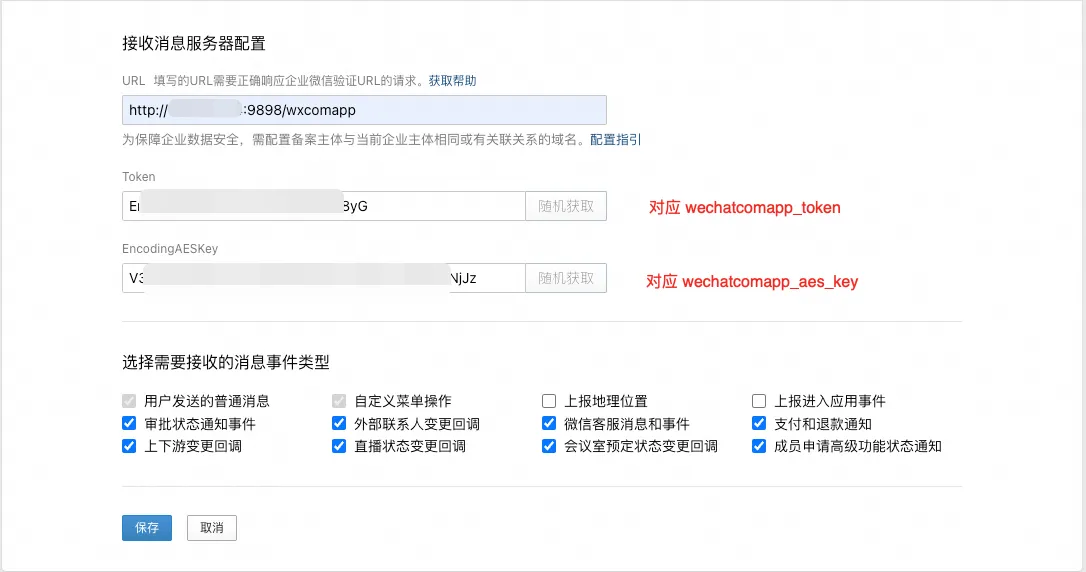Open the 获取帮助 help link

pos(452,80)
